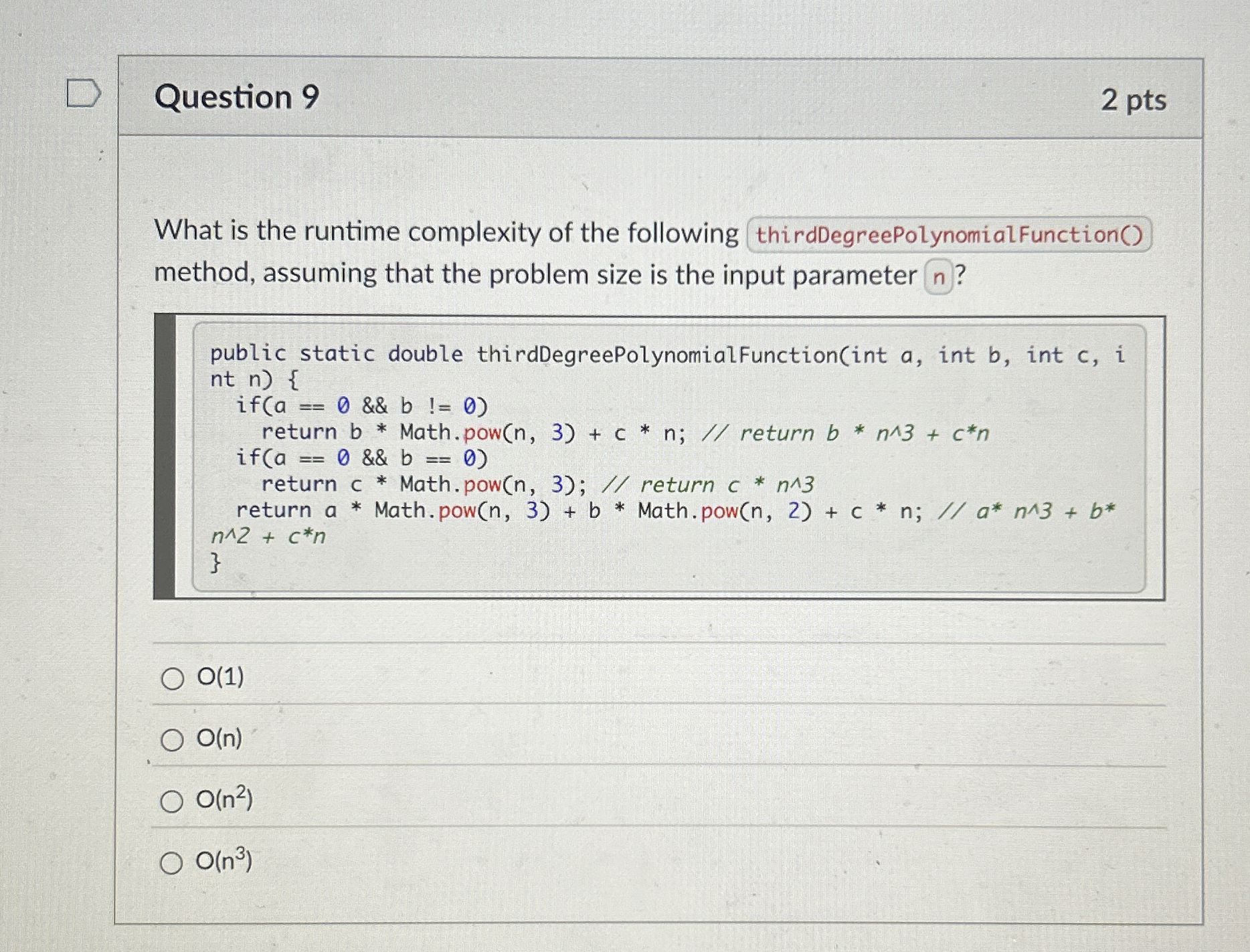
Task: Select the O(n²) radio button
Action: tap(173, 800)
